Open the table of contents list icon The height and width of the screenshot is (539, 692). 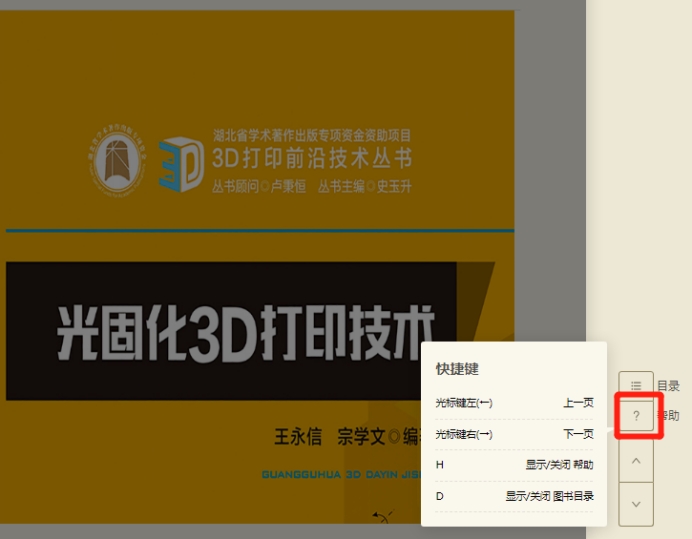click(x=636, y=385)
